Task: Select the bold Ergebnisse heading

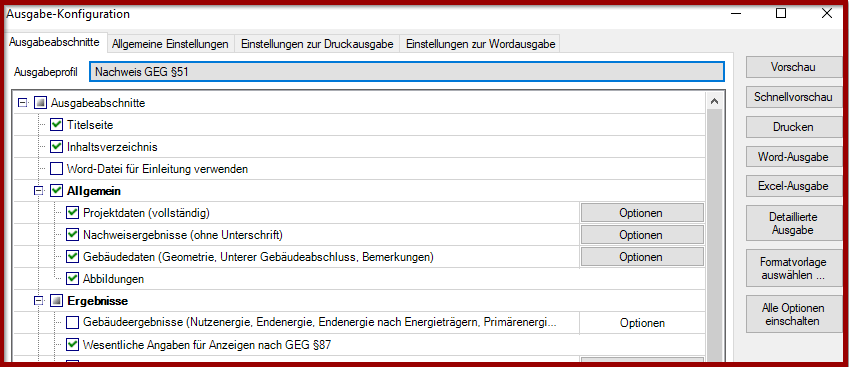Action: pyautogui.click(x=97, y=300)
